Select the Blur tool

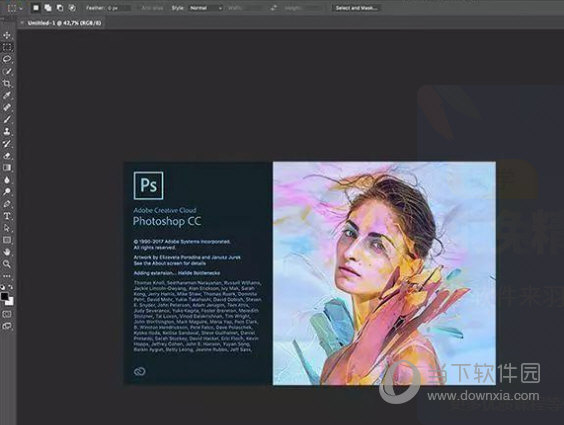coord(6,180)
